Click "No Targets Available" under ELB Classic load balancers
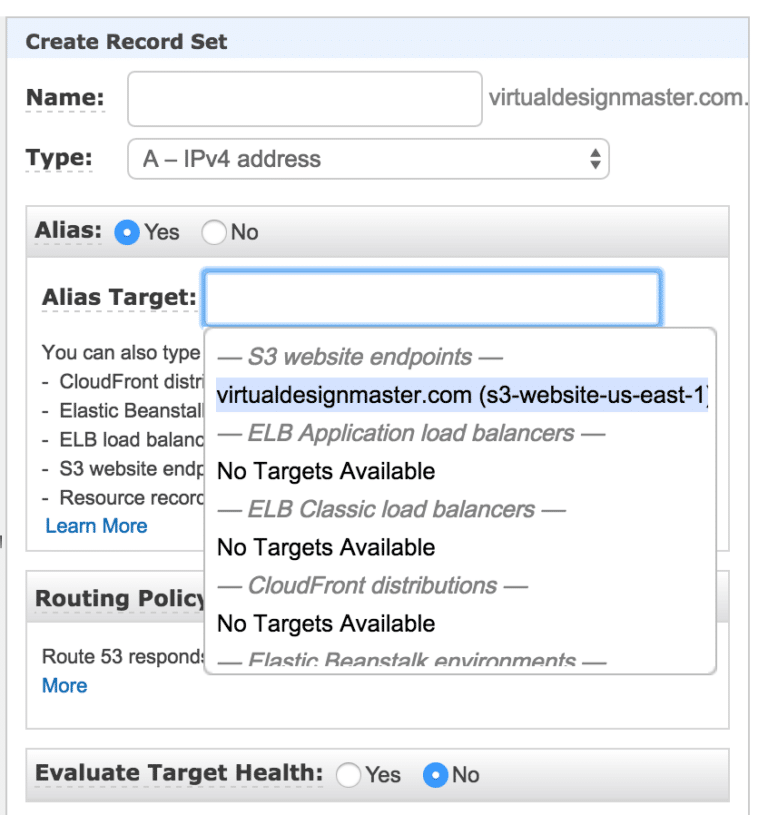 326,547
